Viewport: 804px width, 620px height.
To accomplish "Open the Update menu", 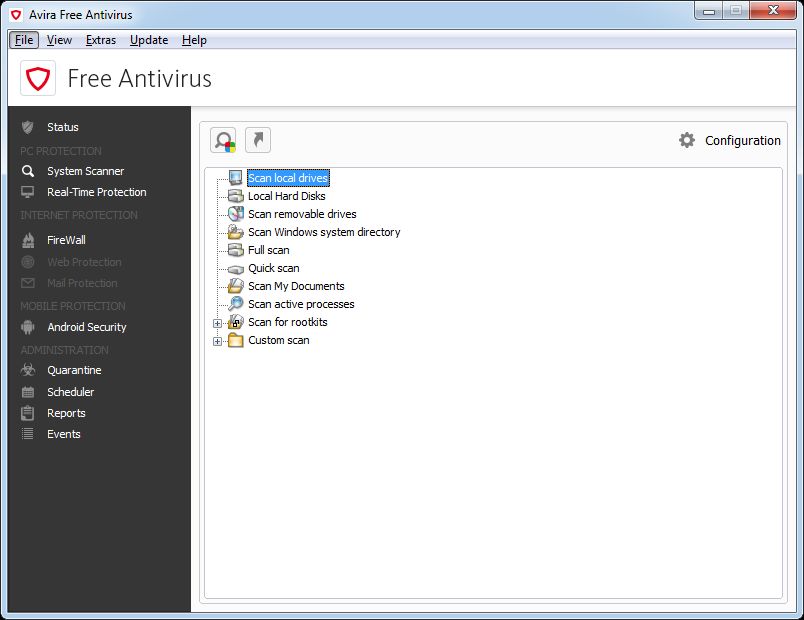I will point(149,40).
